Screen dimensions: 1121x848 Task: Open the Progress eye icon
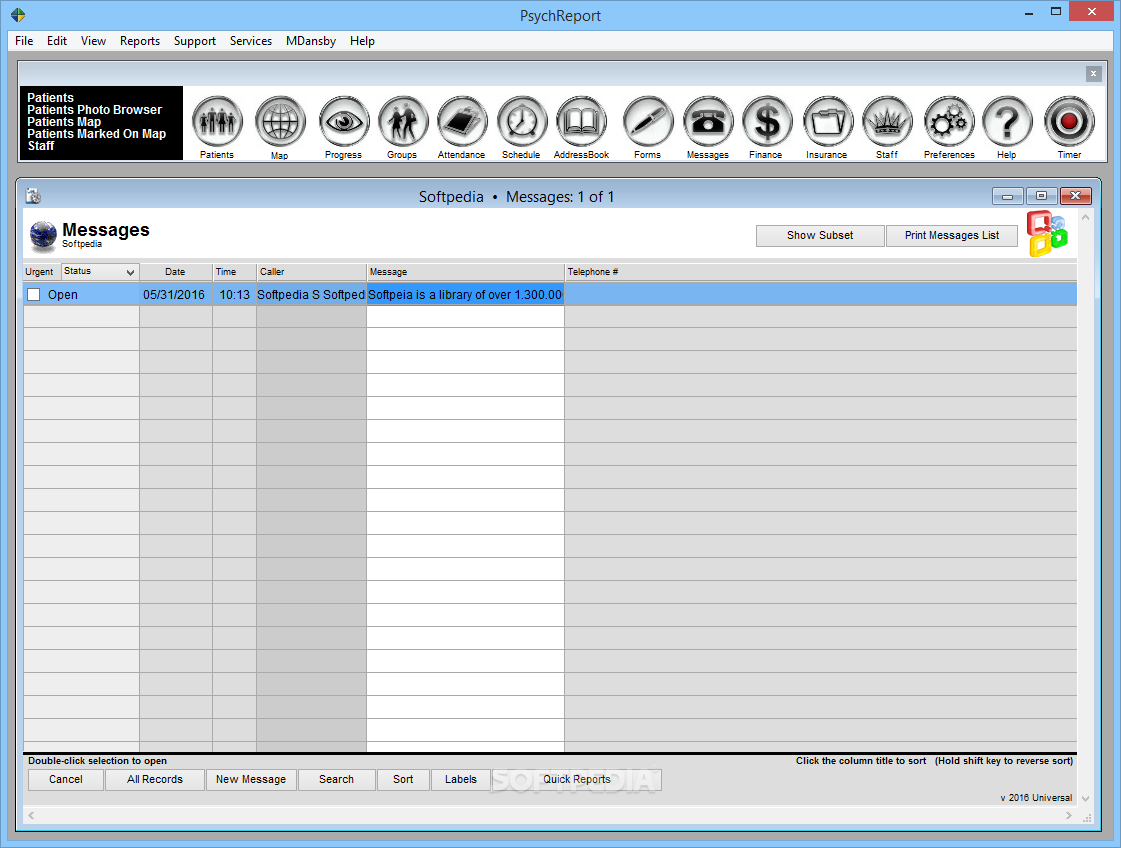[x=344, y=121]
